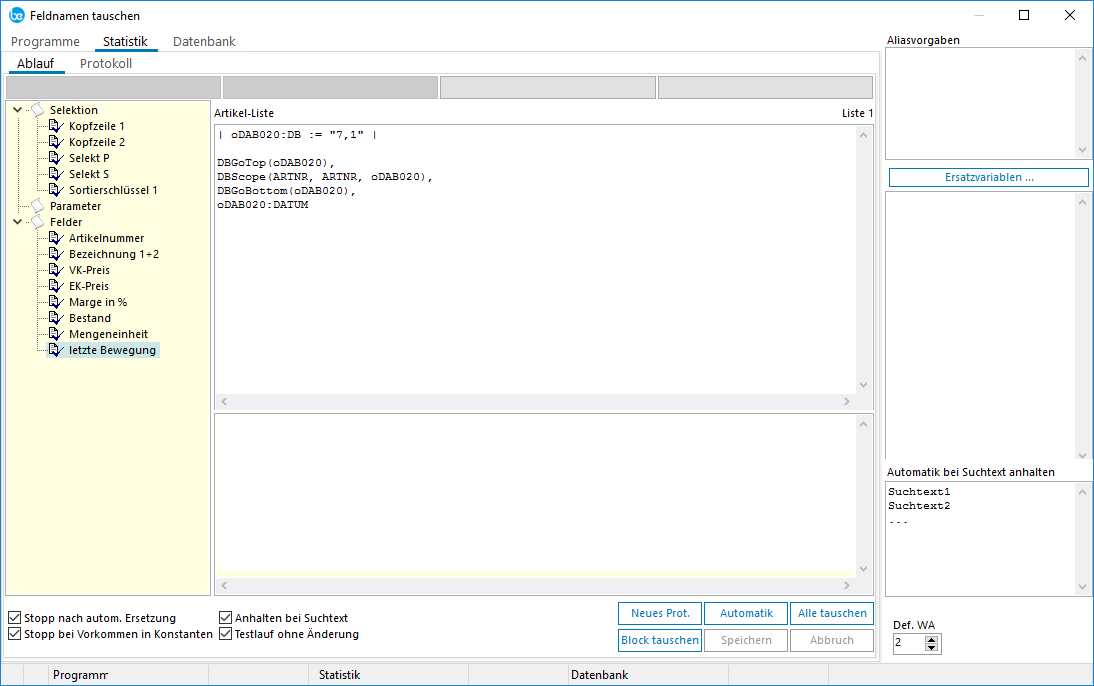
Task: Click the Selekt P item icon
Action: tap(56, 158)
